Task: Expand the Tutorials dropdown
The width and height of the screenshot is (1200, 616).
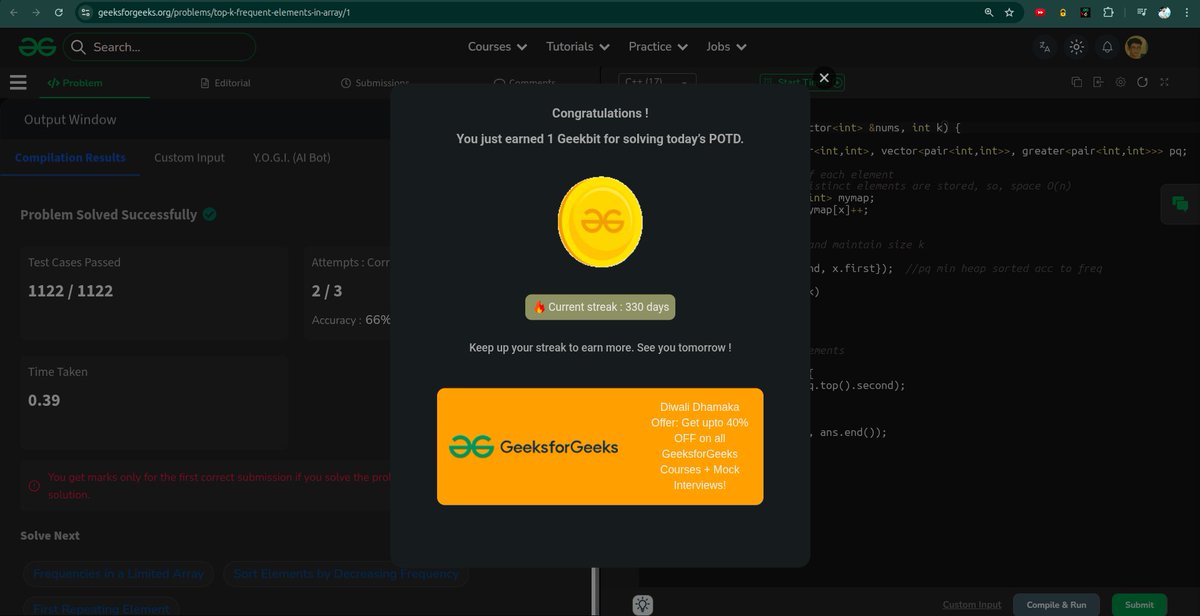Action: pyautogui.click(x=577, y=47)
